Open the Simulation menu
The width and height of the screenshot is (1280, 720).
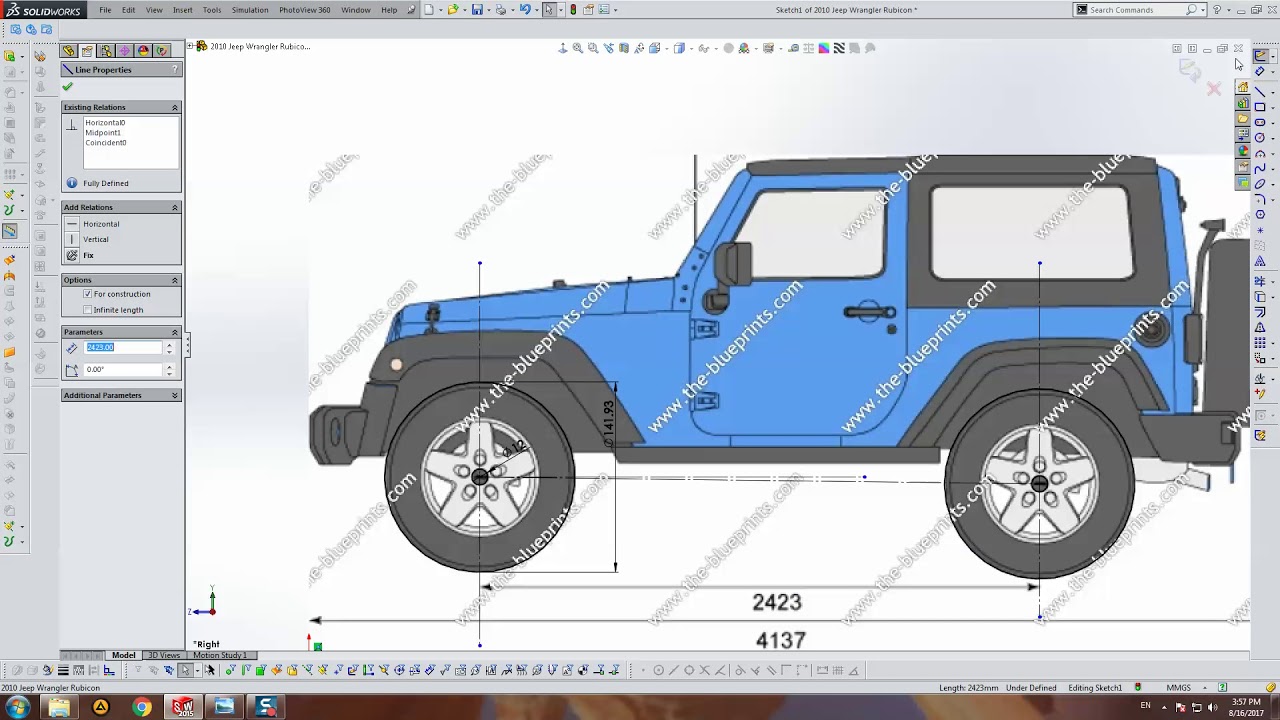(x=250, y=10)
